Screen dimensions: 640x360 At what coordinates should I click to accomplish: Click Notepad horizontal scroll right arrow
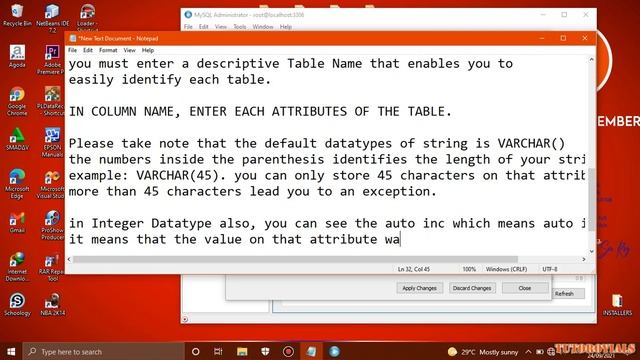coord(584,259)
